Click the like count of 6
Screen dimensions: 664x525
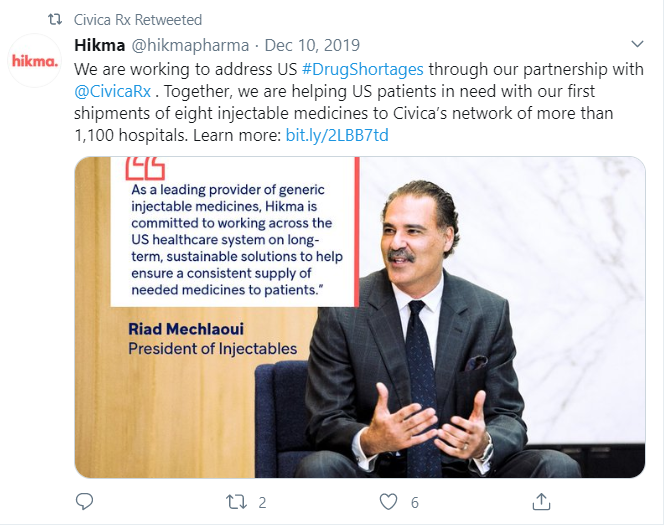[414, 502]
